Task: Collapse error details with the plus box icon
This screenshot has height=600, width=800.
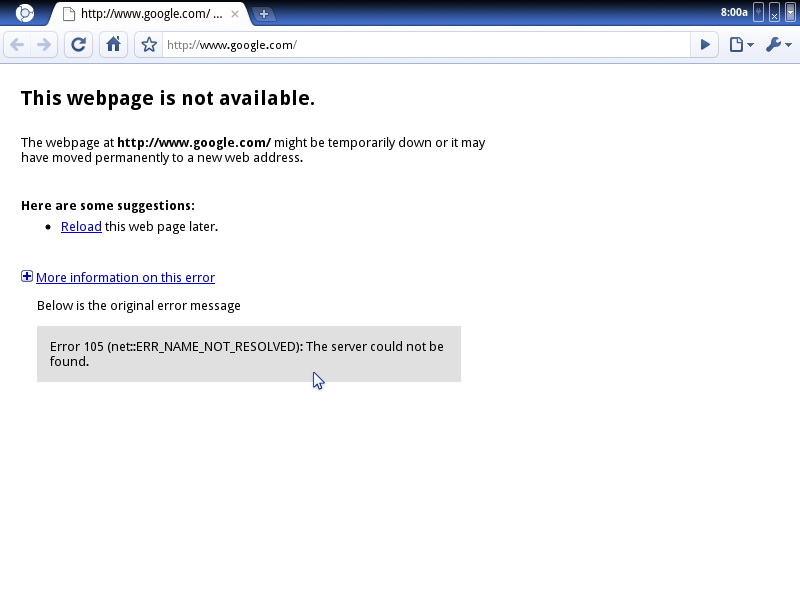Action: click(x=27, y=277)
